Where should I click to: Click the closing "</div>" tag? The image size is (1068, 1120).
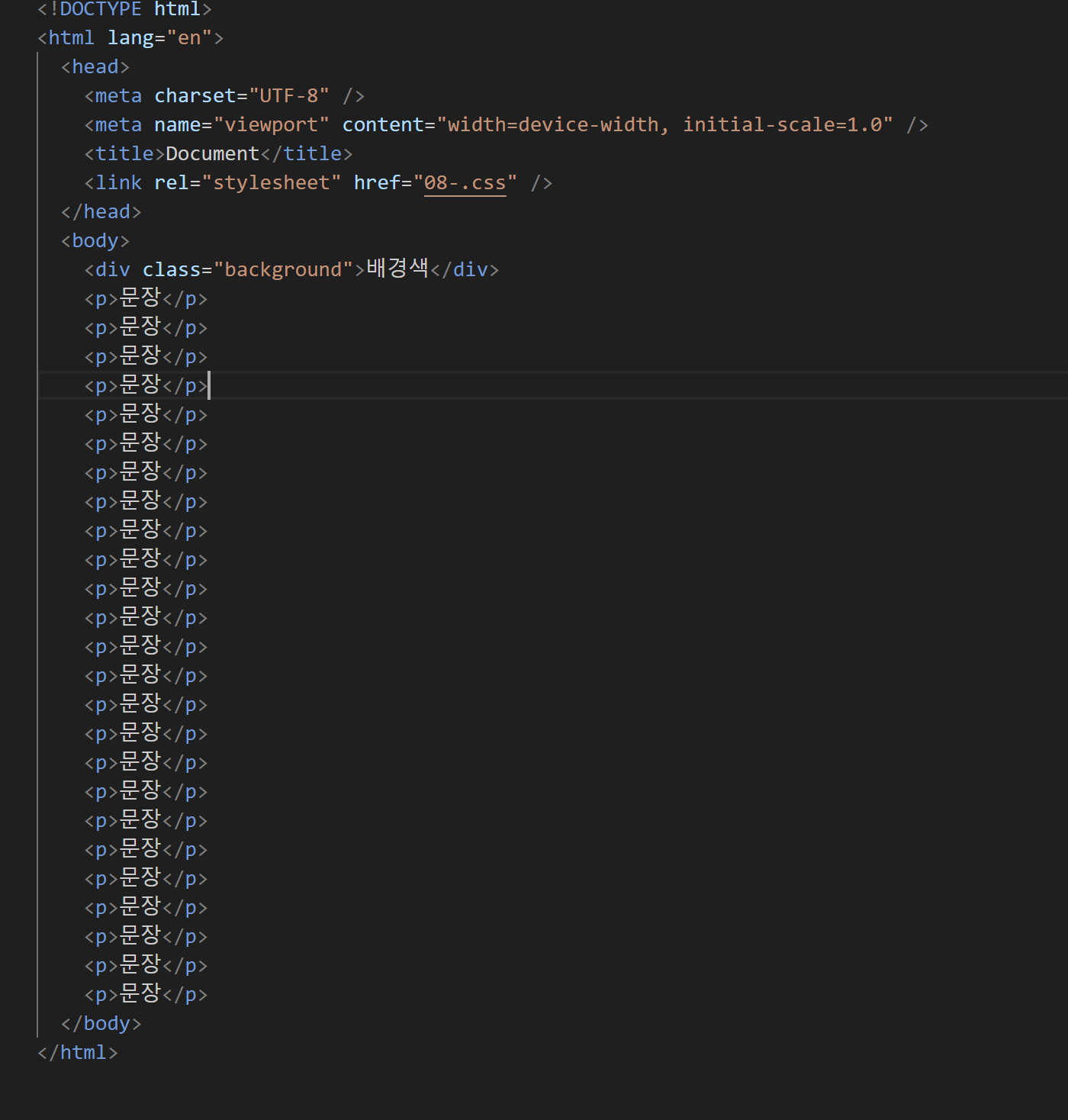click(465, 270)
